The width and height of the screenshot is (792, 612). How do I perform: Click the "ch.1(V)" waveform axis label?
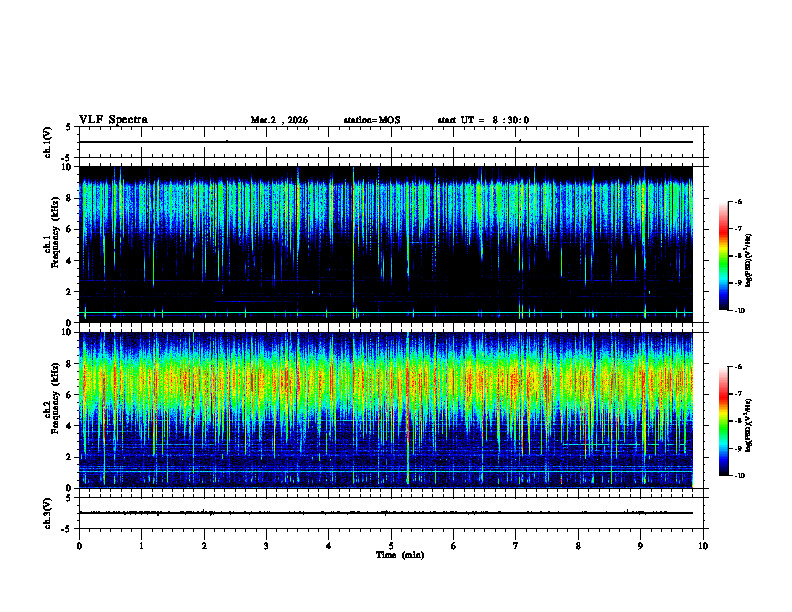(x=48, y=142)
